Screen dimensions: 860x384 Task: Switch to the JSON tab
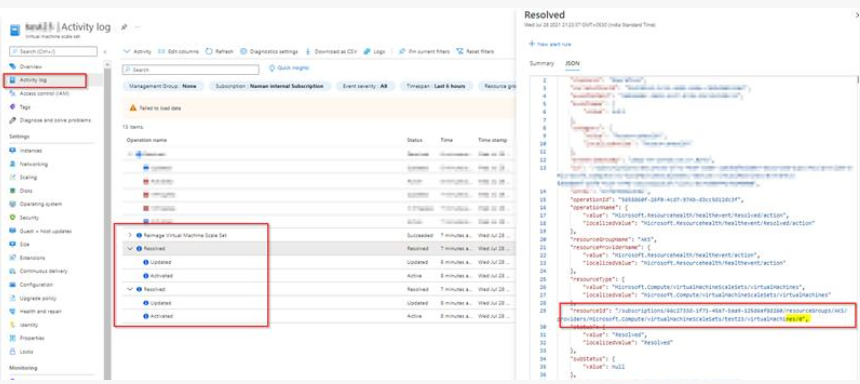(573, 64)
